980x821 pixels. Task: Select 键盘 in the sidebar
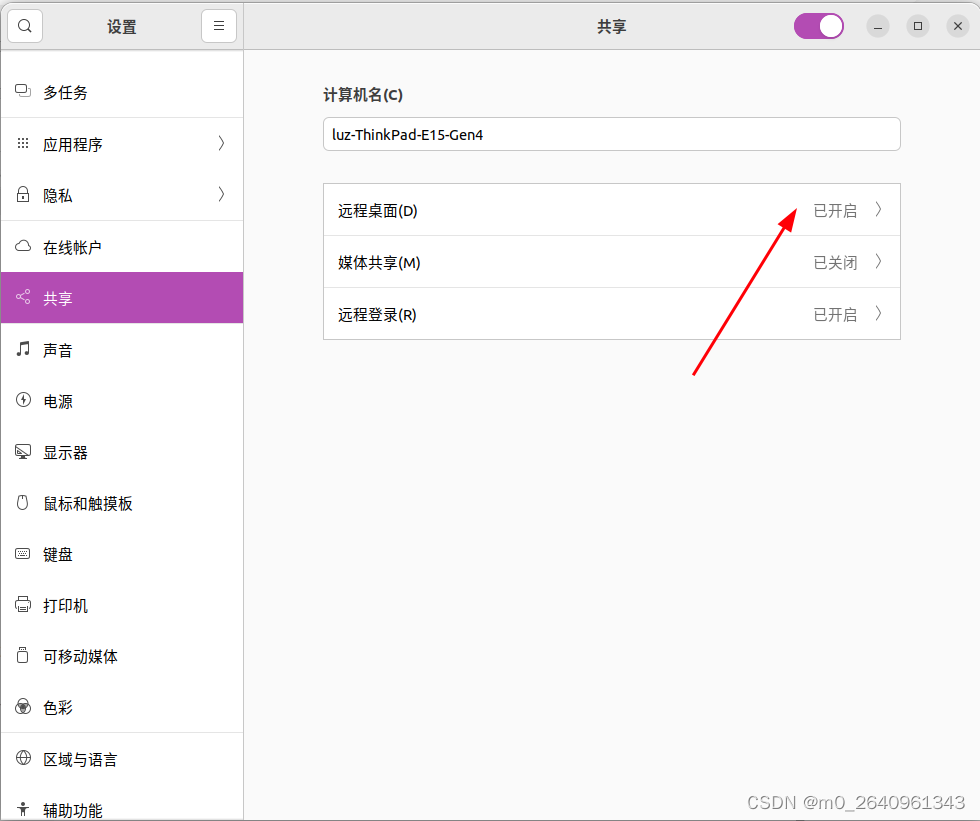[x=122, y=554]
